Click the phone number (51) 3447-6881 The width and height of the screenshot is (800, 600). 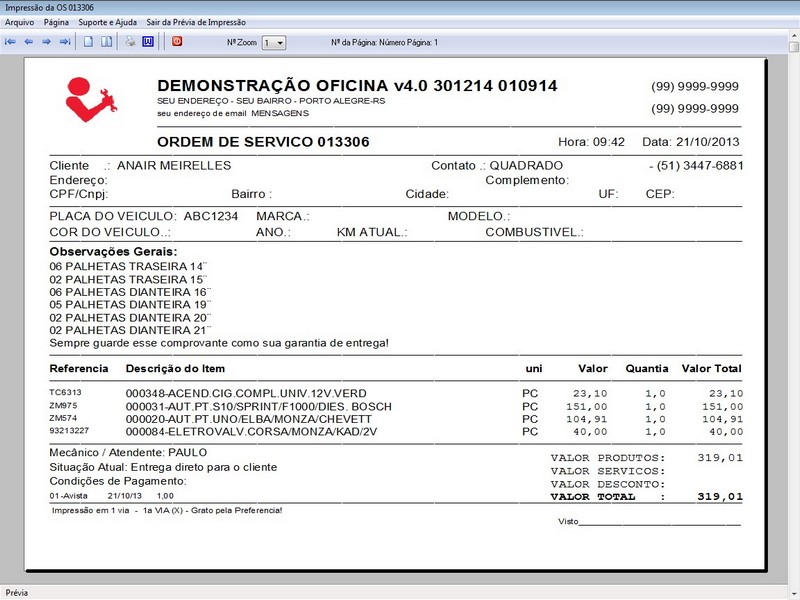[x=700, y=165]
